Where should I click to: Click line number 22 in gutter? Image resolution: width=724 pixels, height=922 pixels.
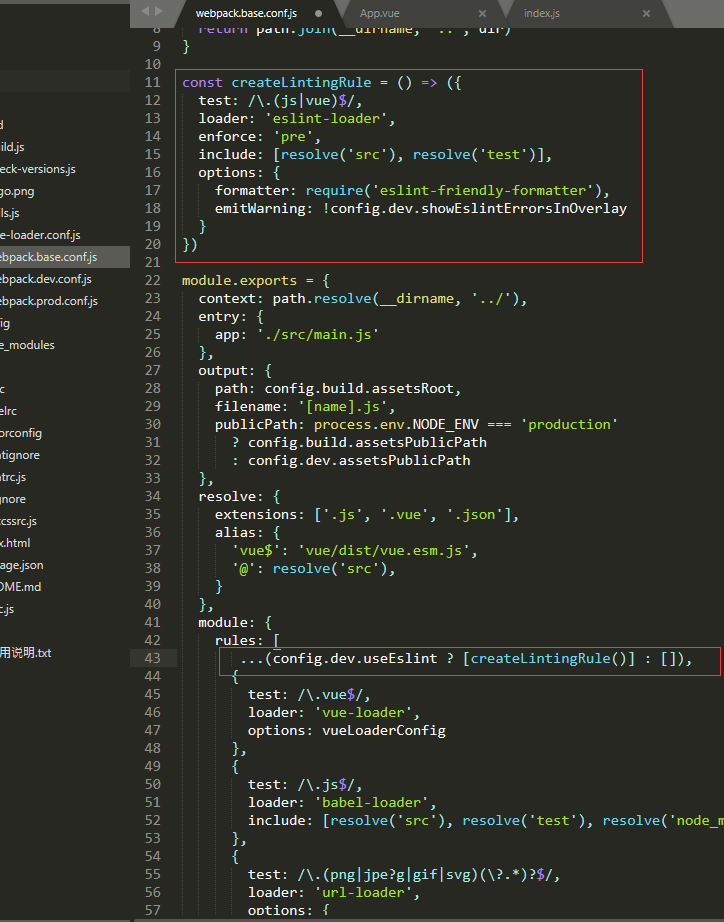pos(152,280)
